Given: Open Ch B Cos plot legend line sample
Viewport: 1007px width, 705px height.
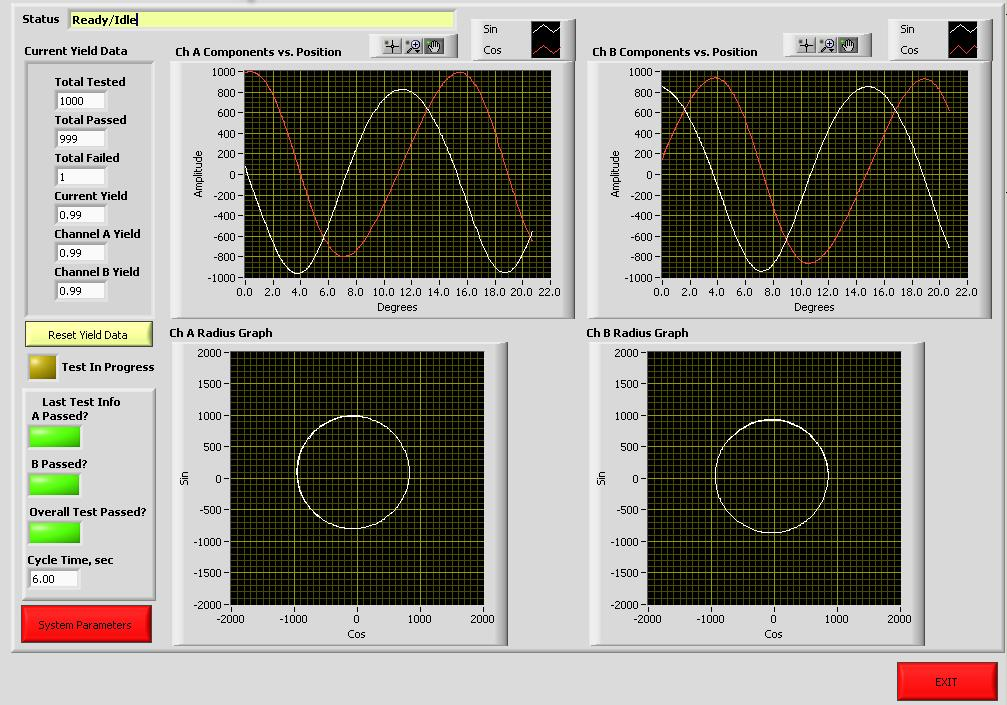Looking at the screenshot, I should click(963, 50).
